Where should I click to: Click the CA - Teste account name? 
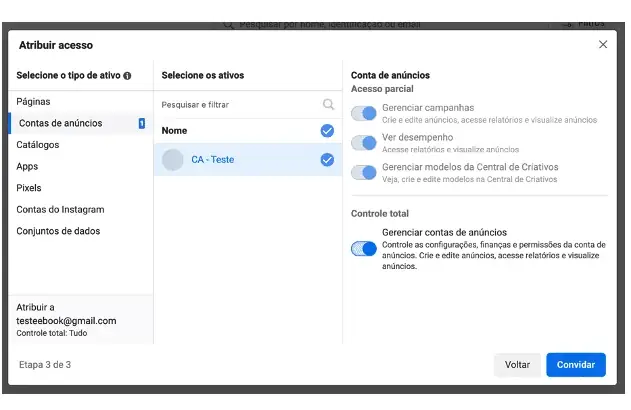(x=212, y=160)
